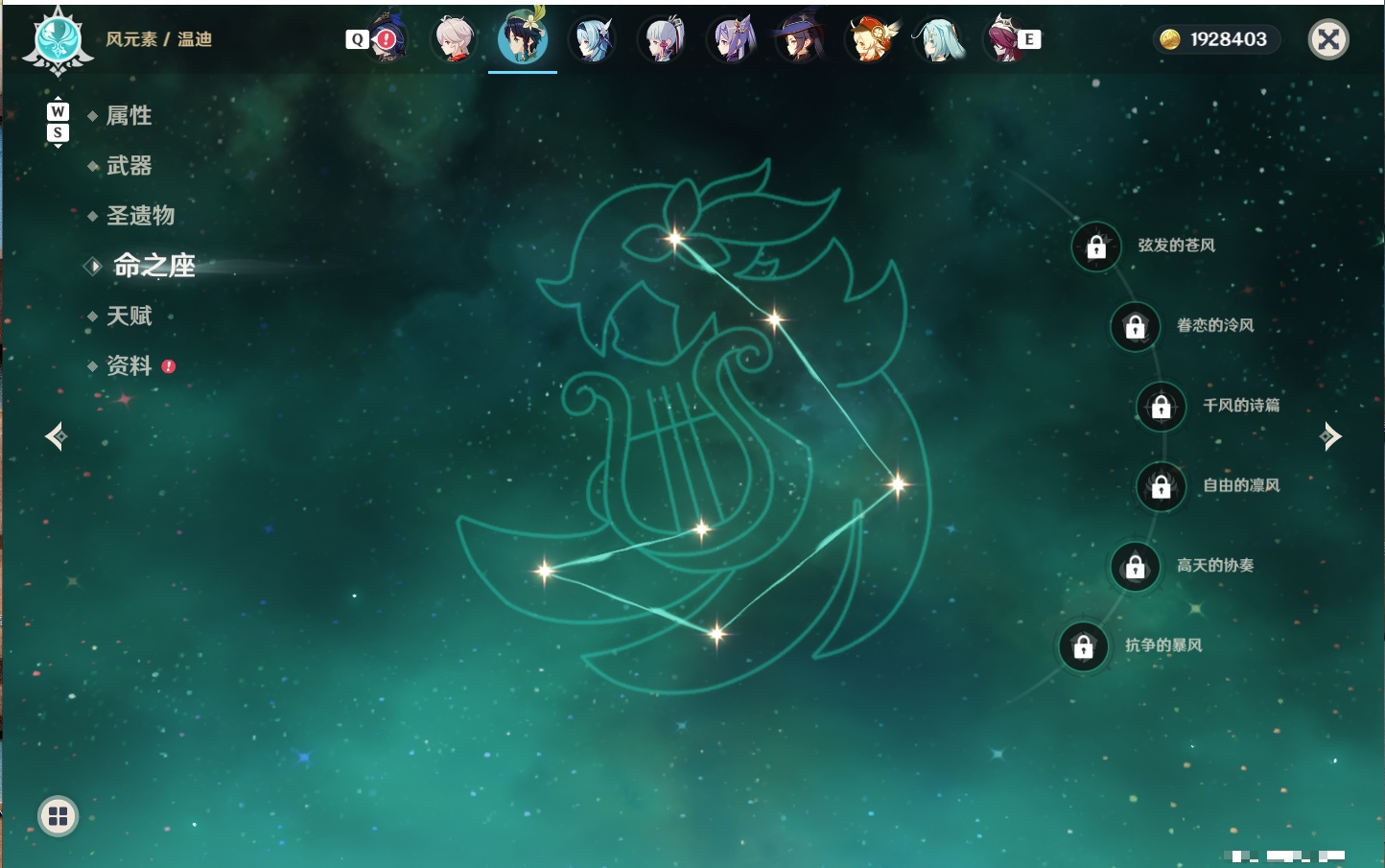Screen dimensions: 1385x868
Task: Go to previous character with left arrow
Action: (57, 436)
